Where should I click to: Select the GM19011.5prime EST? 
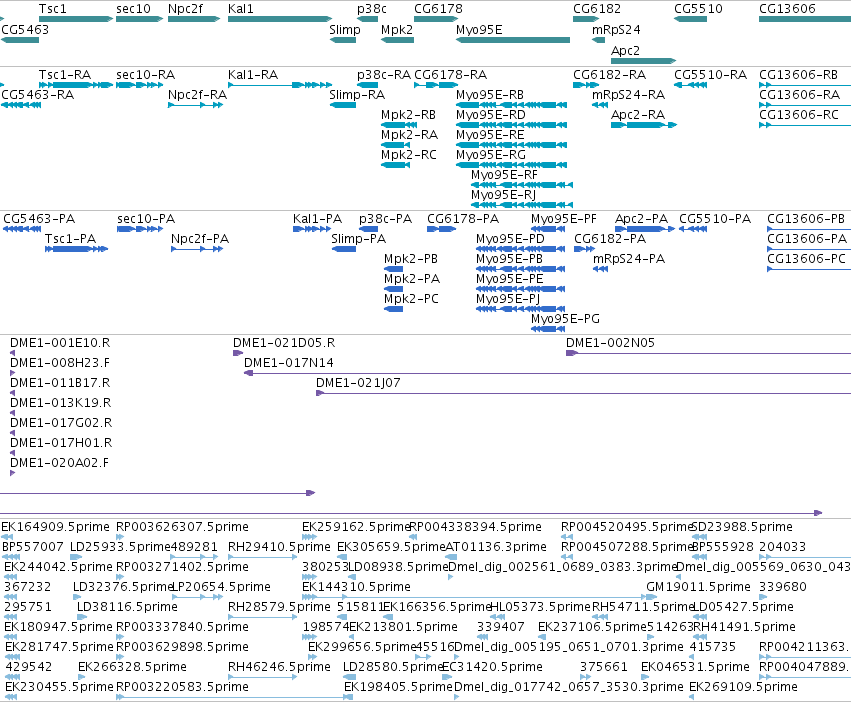(x=652, y=597)
